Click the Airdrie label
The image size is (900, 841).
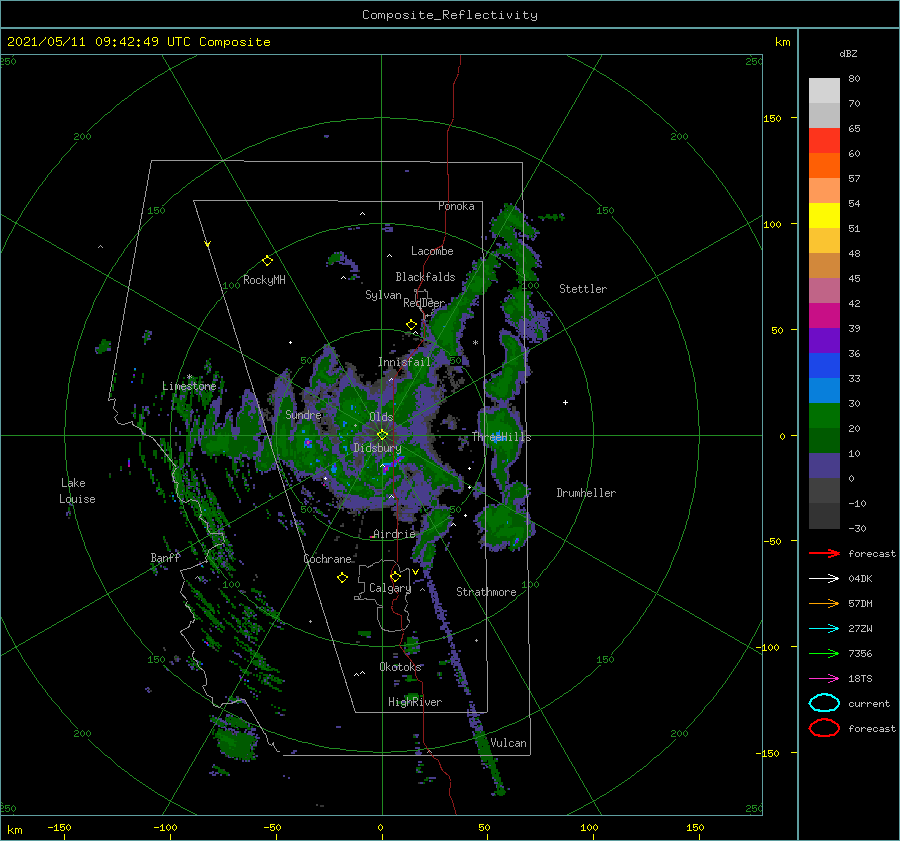tap(394, 534)
